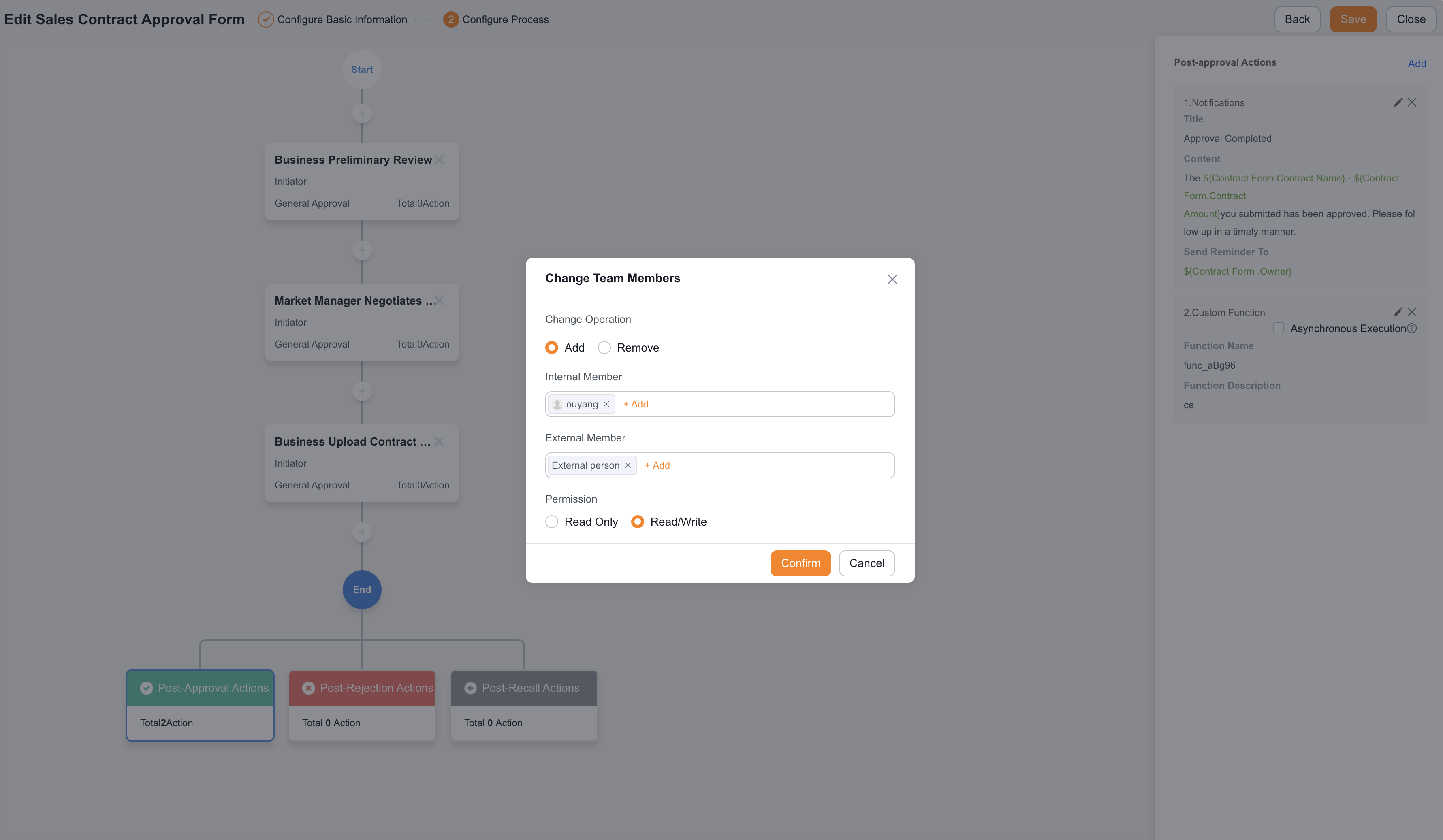Close the Change Team Members dialog

(x=892, y=279)
